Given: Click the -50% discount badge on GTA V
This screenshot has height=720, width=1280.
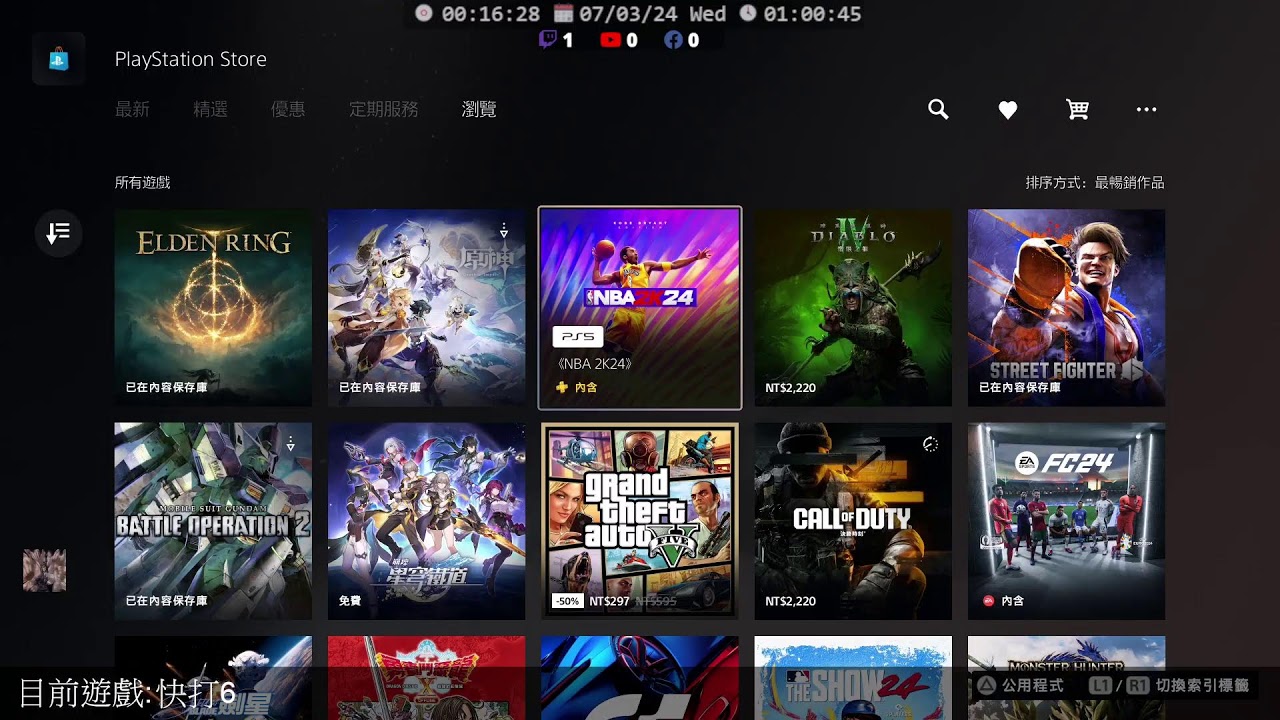Looking at the screenshot, I should click(568, 601).
